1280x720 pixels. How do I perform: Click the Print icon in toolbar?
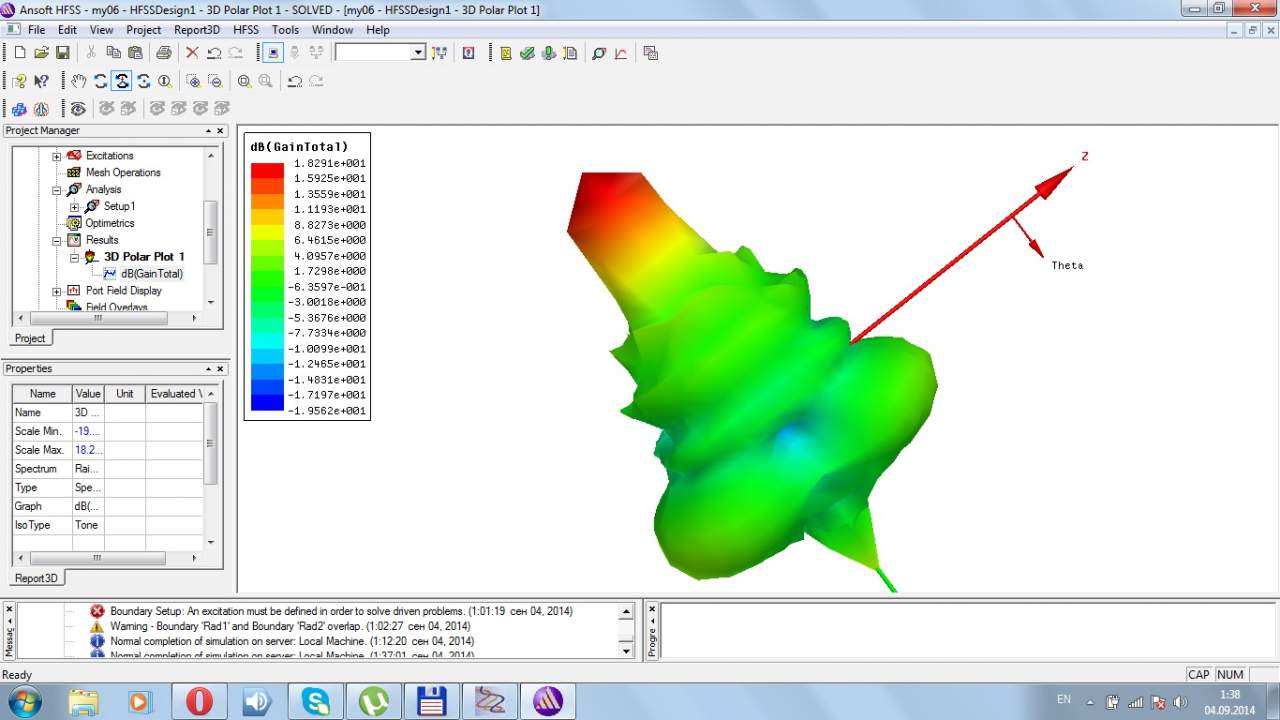(x=163, y=53)
